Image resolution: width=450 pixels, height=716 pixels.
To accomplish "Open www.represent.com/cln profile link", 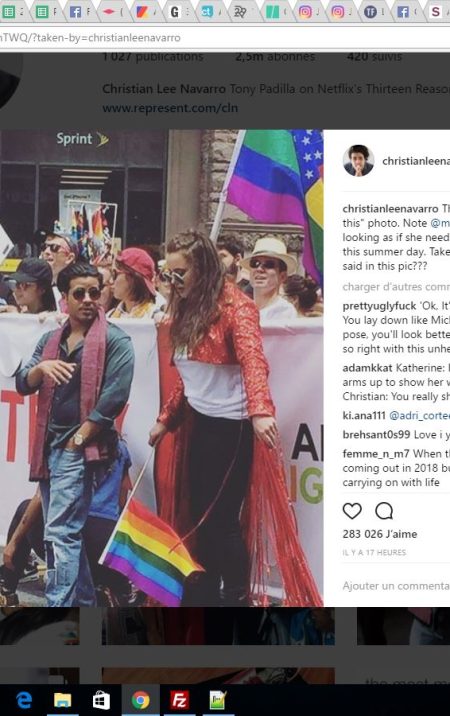I will pos(170,108).
